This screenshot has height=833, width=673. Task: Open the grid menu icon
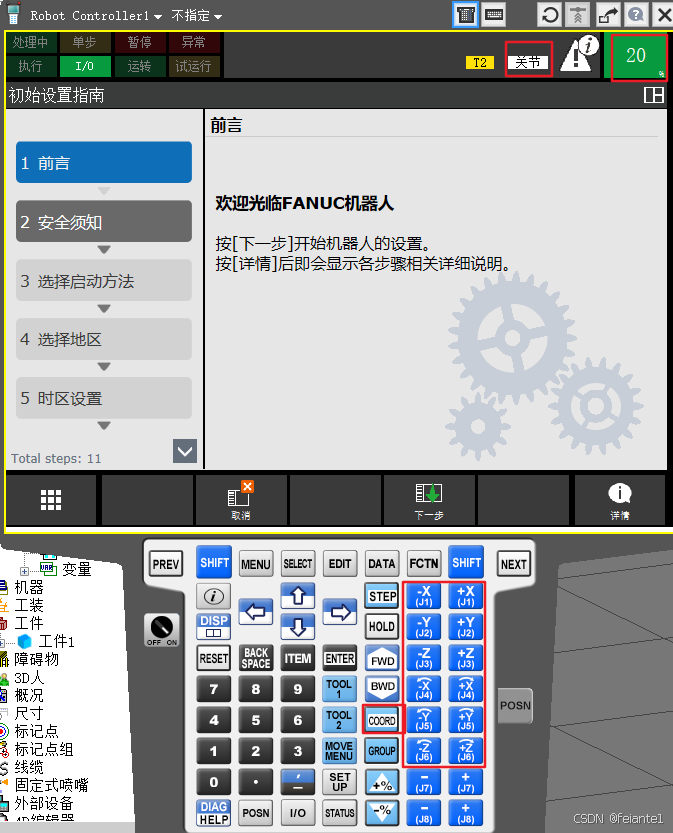51,500
